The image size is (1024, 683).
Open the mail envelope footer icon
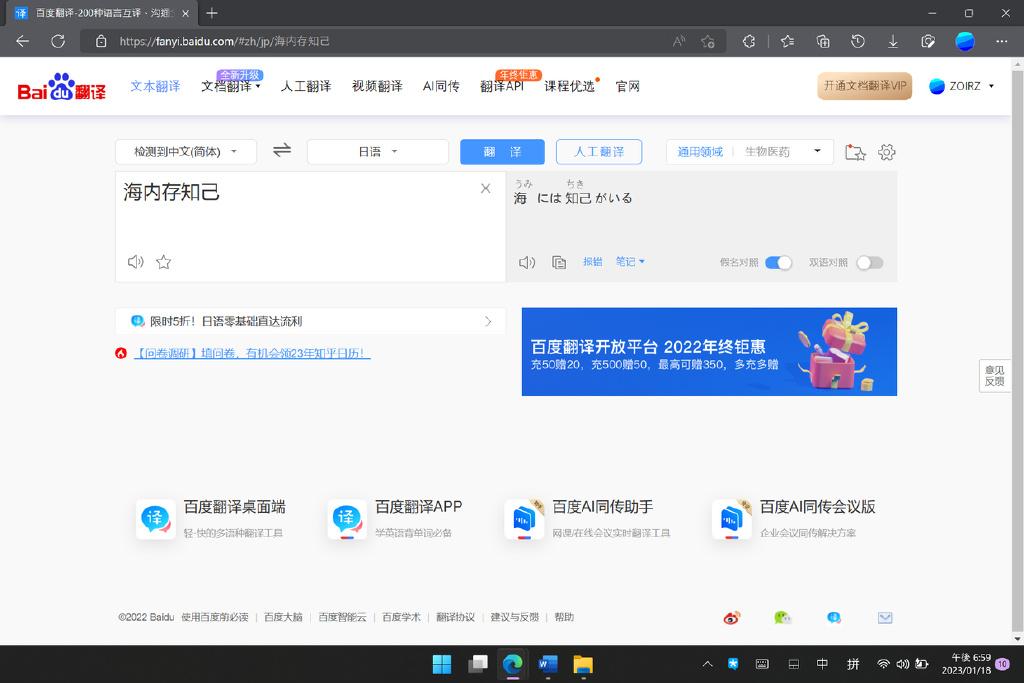click(885, 618)
